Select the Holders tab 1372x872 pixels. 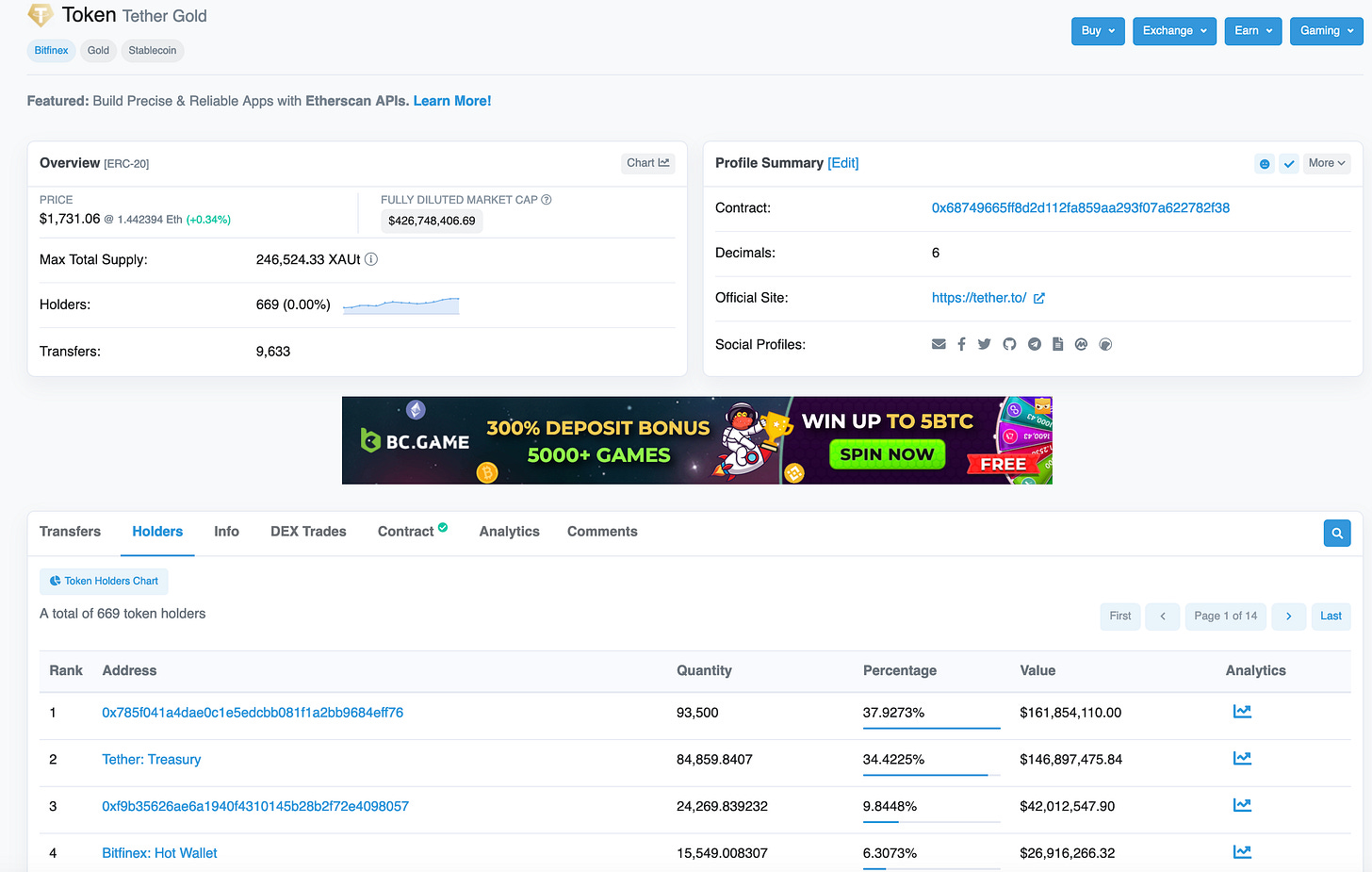point(157,532)
